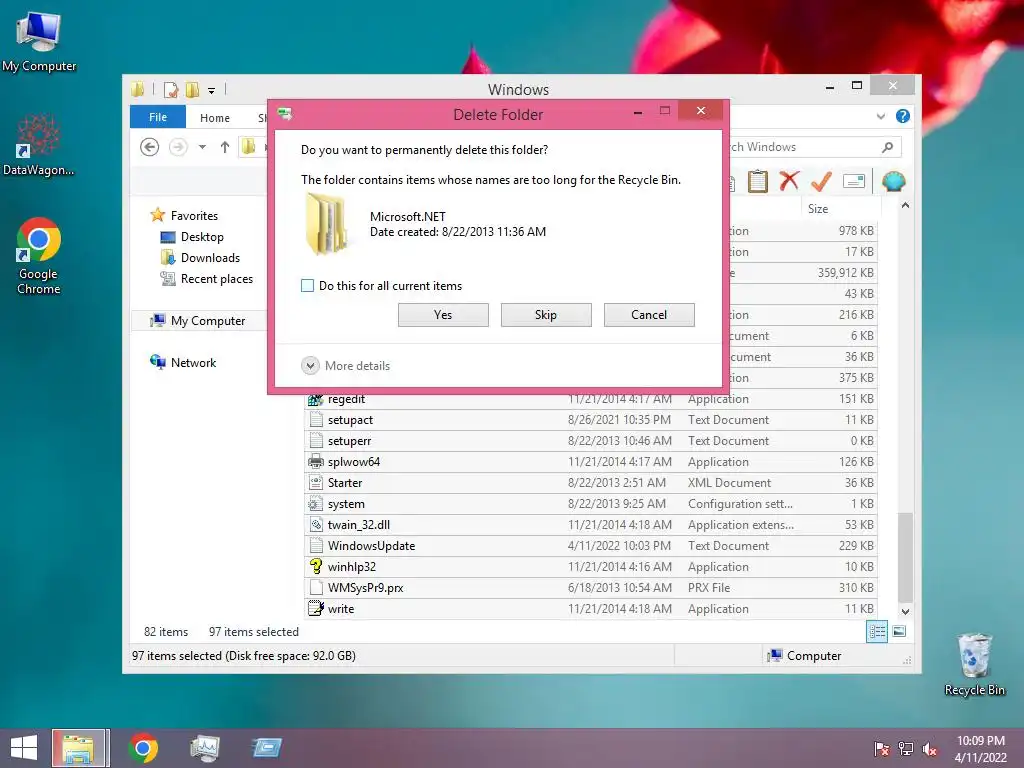Select the winhlp32 application
The width and height of the screenshot is (1024, 768).
[x=591, y=567]
